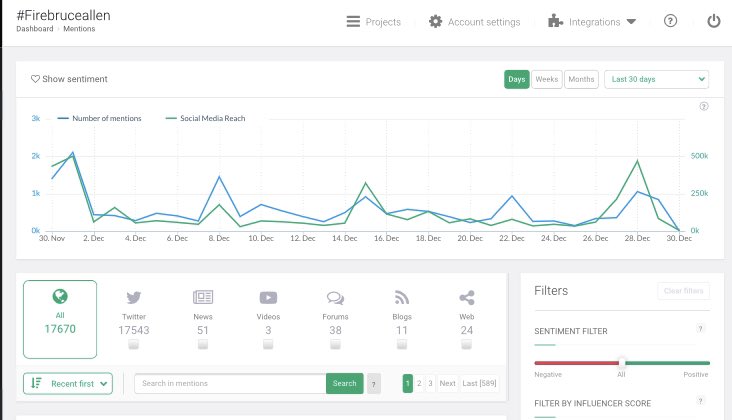Open the Account settings gear icon
Viewport: 732px width, 420px height.
pyautogui.click(x=435, y=21)
